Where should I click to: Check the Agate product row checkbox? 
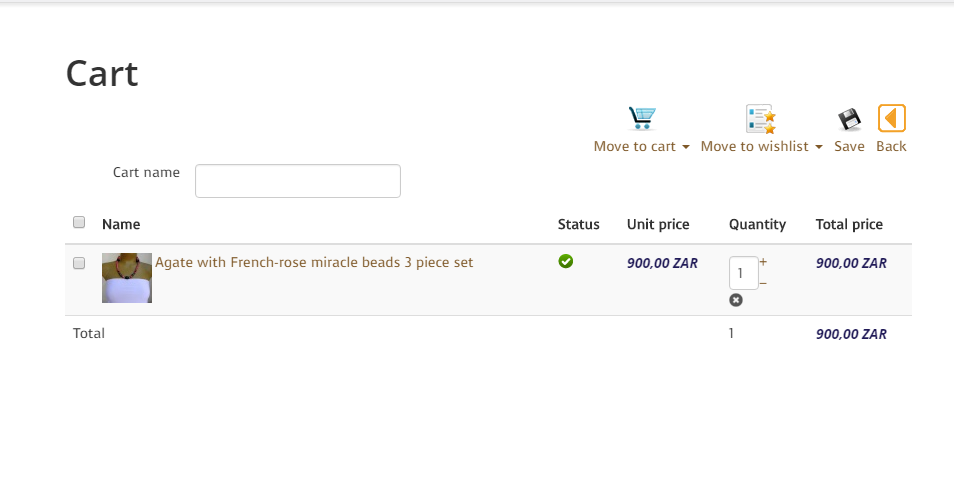(x=79, y=263)
